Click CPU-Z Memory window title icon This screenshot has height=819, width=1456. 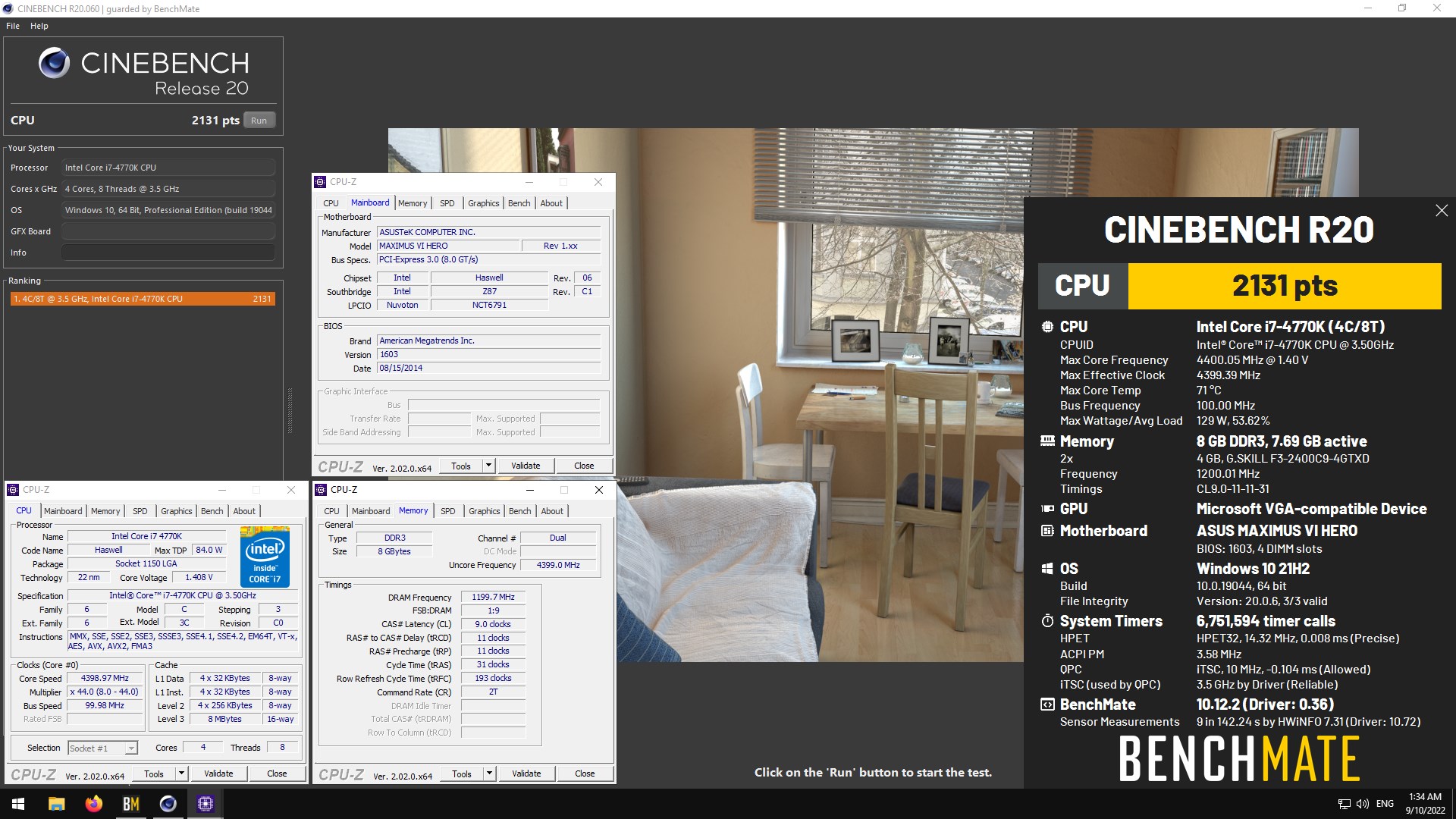[321, 490]
